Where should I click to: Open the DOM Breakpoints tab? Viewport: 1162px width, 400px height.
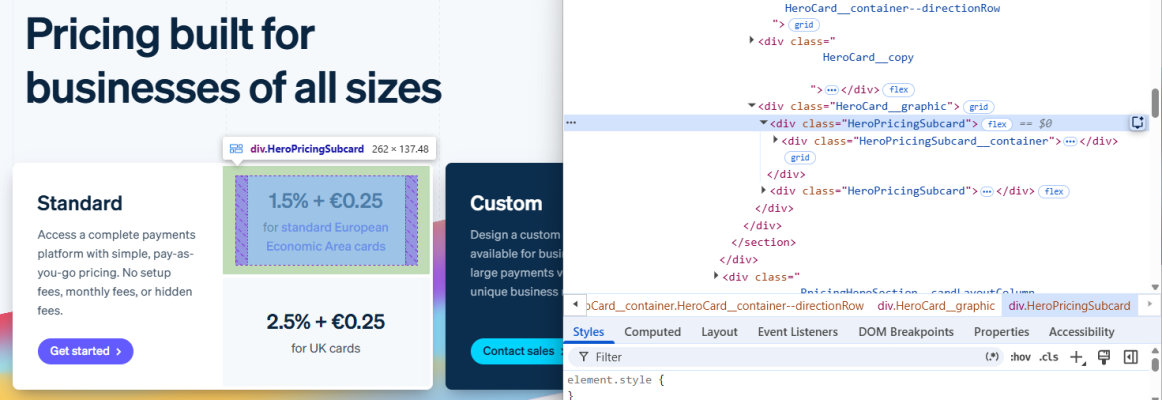(906, 332)
